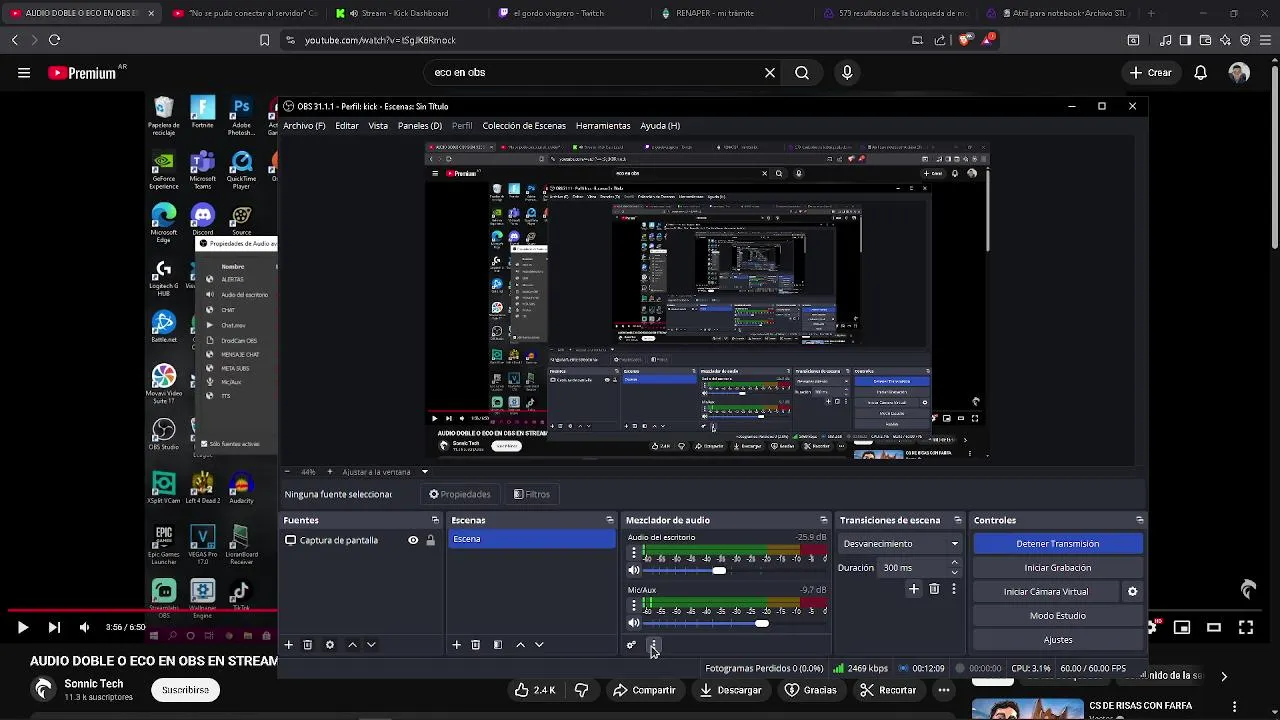
Task: Undock the Mezclador de audio panel
Action: click(x=824, y=520)
